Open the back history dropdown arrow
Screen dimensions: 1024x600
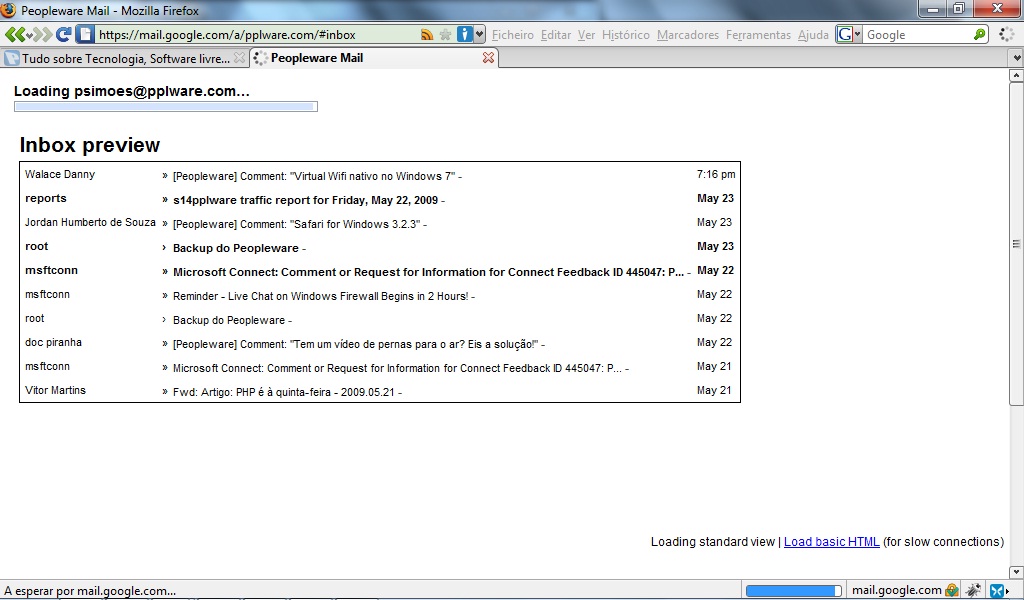pyautogui.click(x=29, y=36)
